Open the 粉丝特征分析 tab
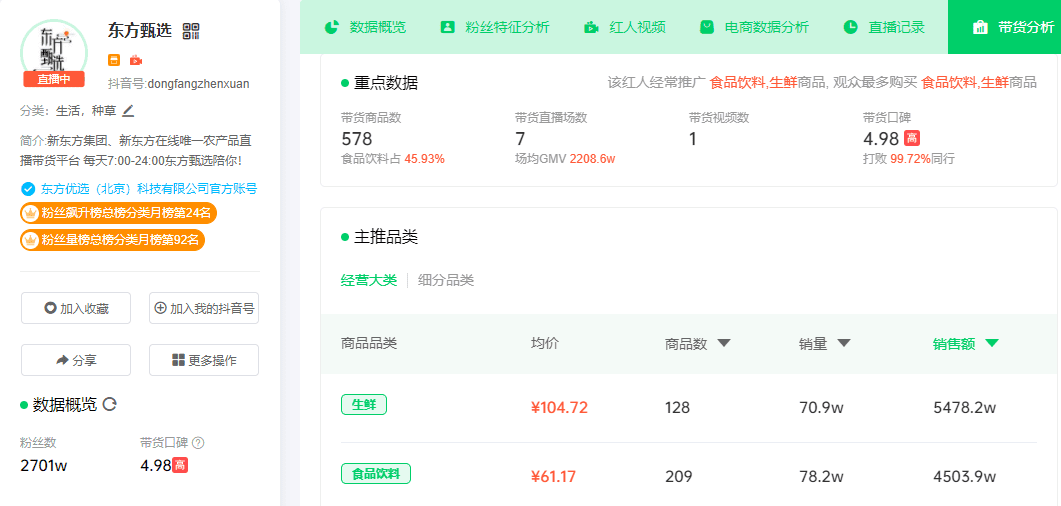This screenshot has height=506, width=1061. click(494, 27)
